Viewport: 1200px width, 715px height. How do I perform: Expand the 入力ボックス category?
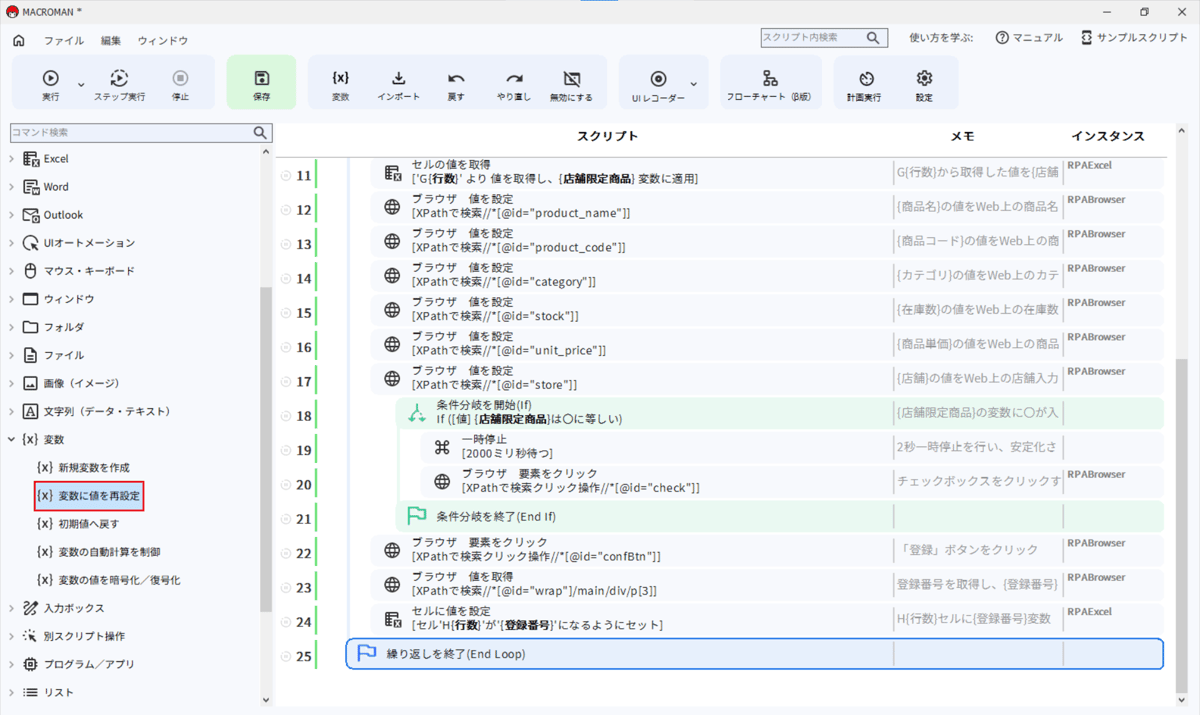(12, 608)
